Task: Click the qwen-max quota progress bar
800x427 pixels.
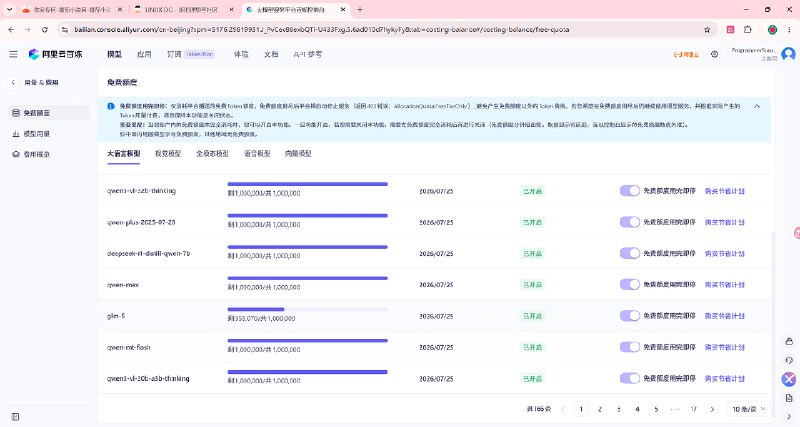Action: click(308, 278)
